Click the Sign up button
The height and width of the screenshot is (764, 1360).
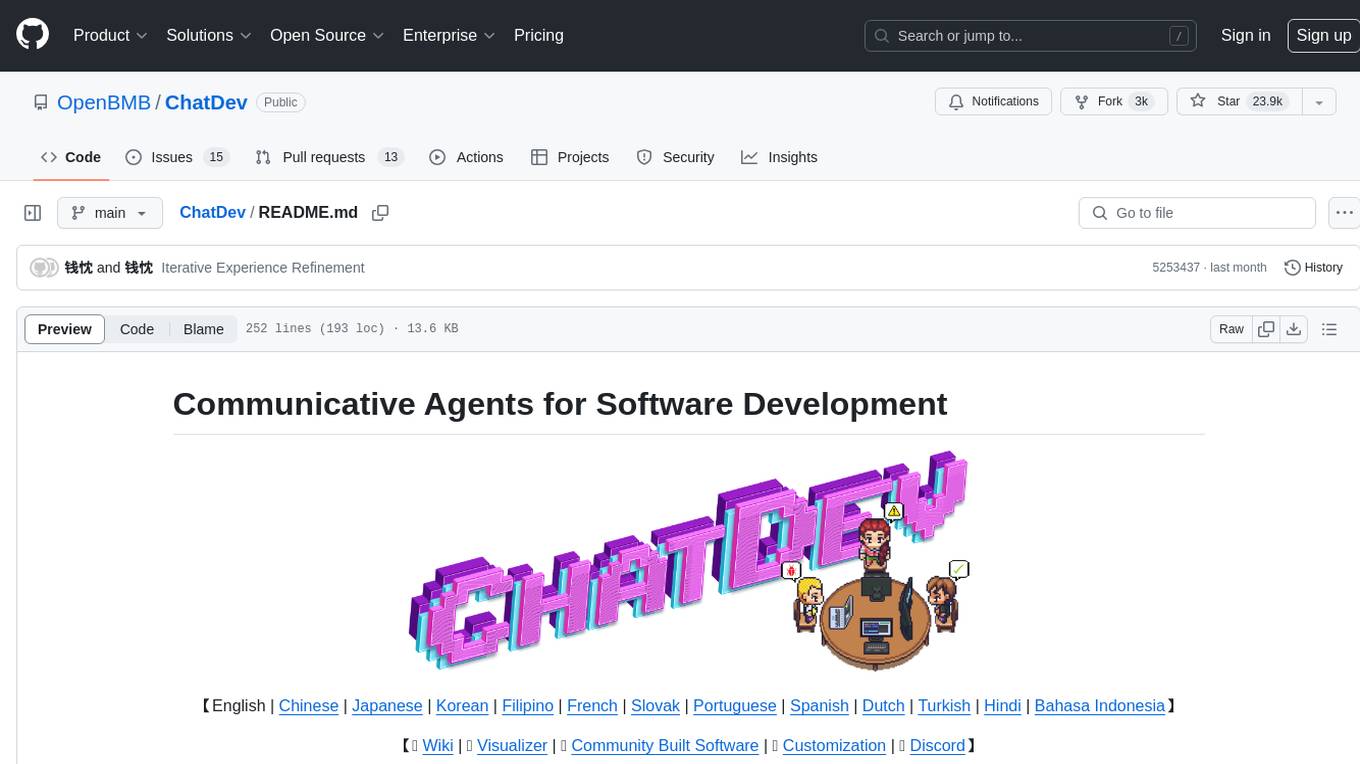[1323, 35]
